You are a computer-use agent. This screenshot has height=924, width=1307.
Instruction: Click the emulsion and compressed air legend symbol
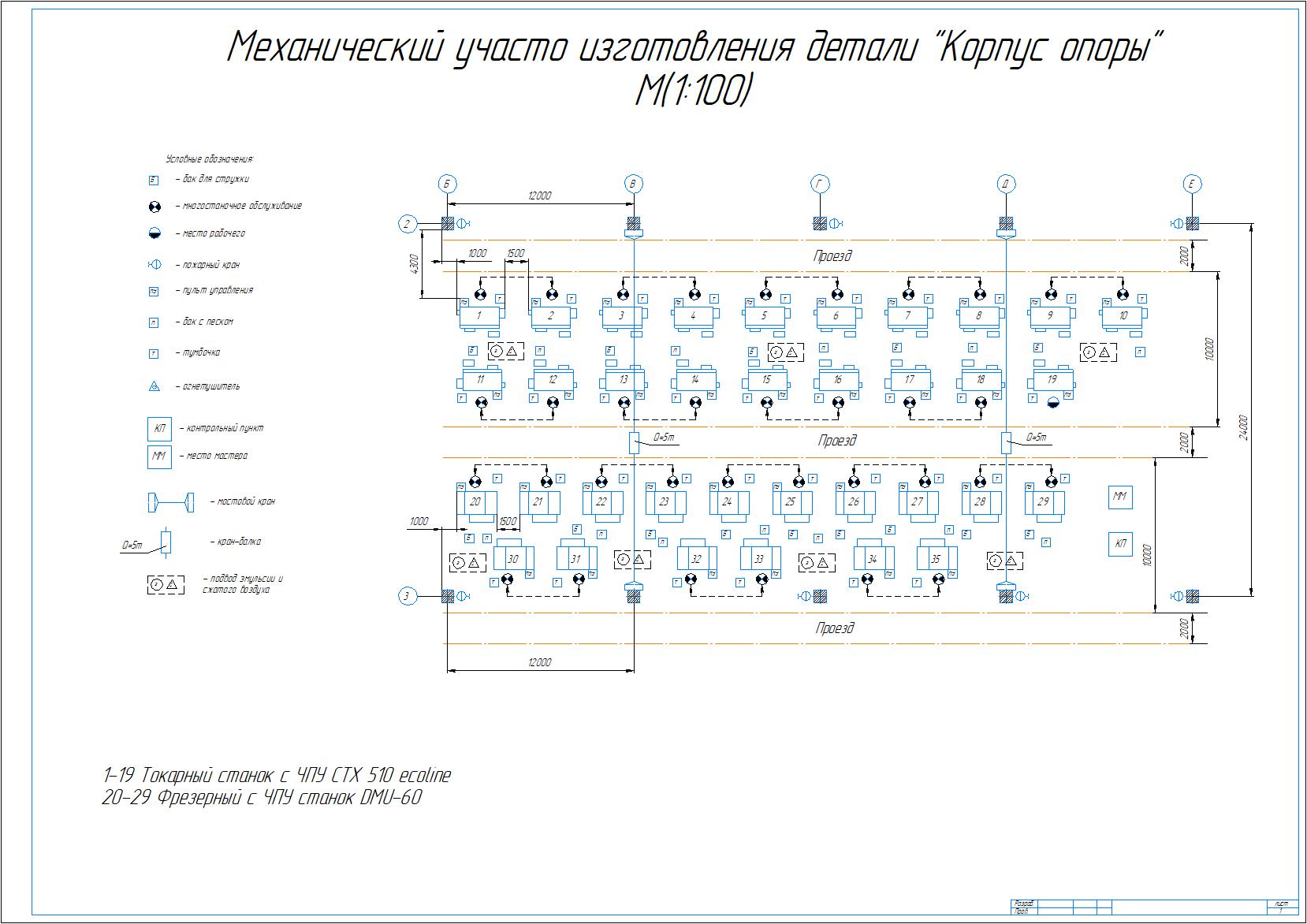(x=165, y=584)
